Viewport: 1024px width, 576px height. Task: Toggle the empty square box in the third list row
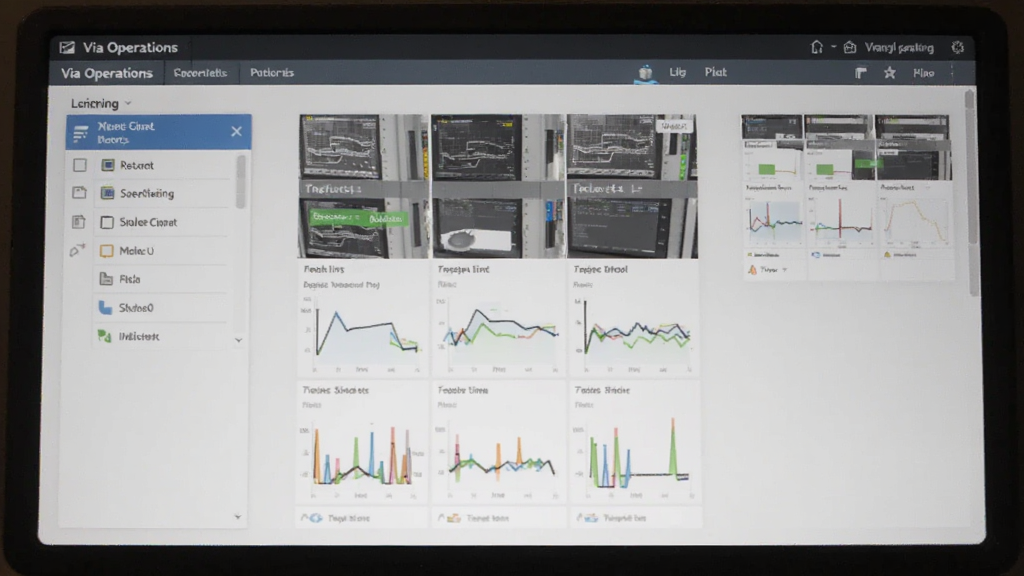coord(107,223)
